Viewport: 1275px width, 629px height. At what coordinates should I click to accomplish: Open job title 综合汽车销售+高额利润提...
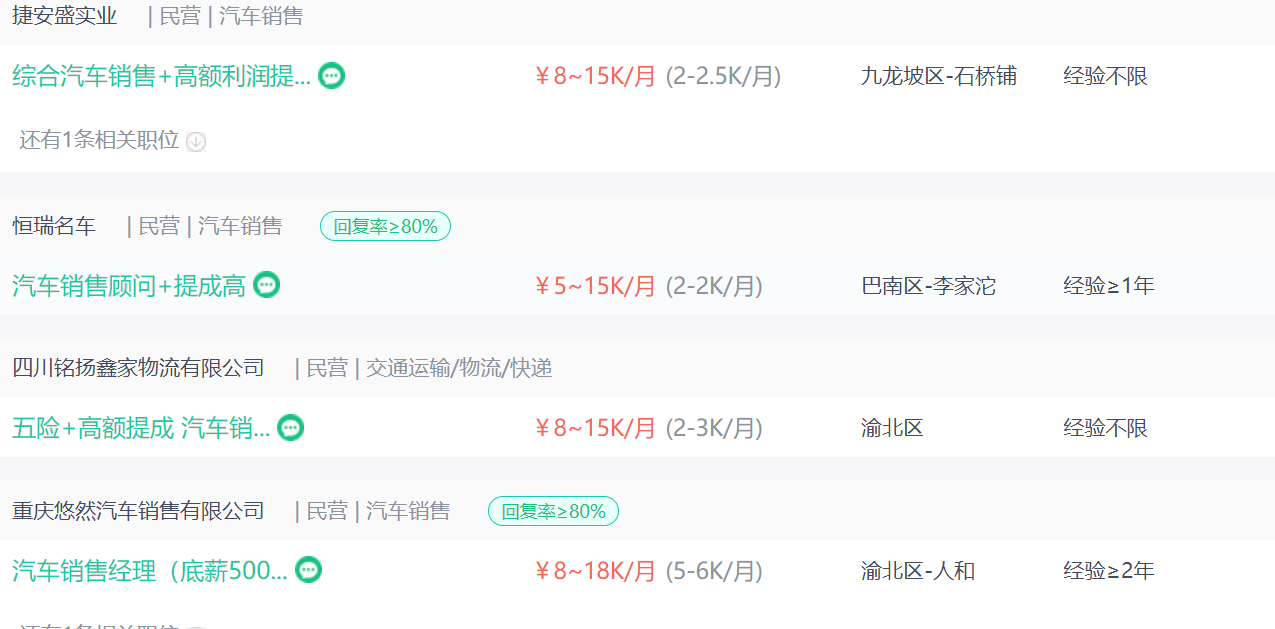161,76
